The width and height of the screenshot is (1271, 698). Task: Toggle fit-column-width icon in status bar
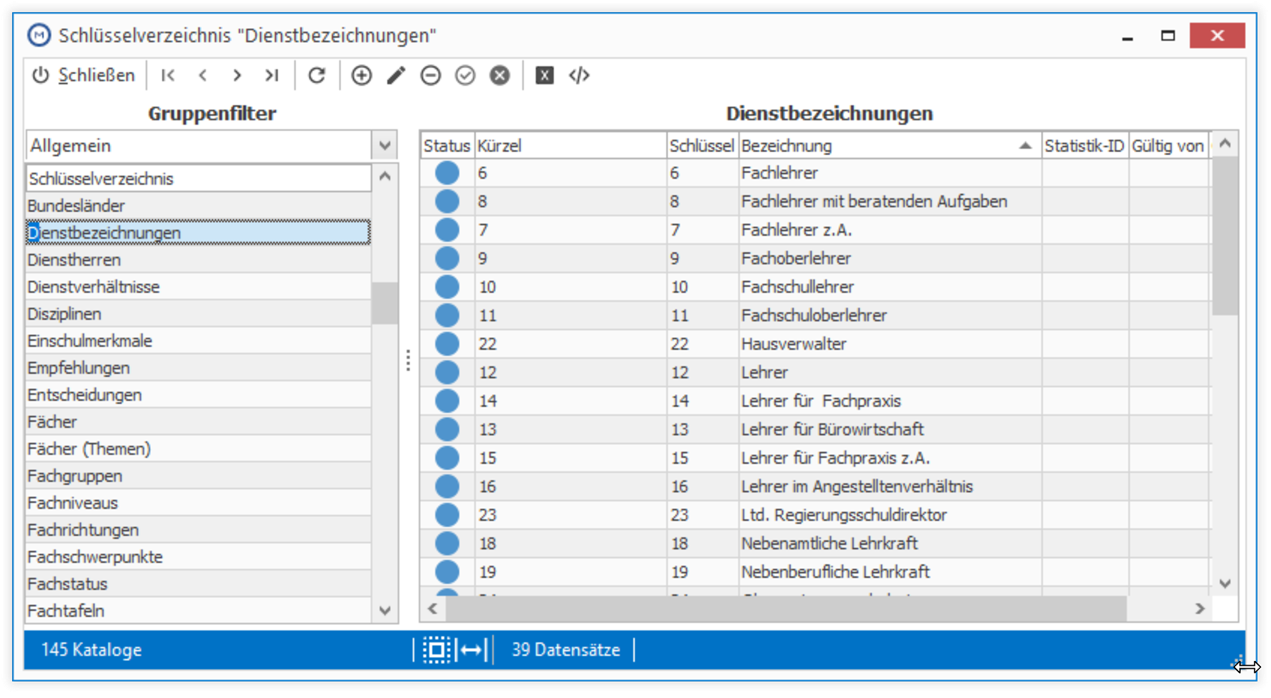[472, 650]
